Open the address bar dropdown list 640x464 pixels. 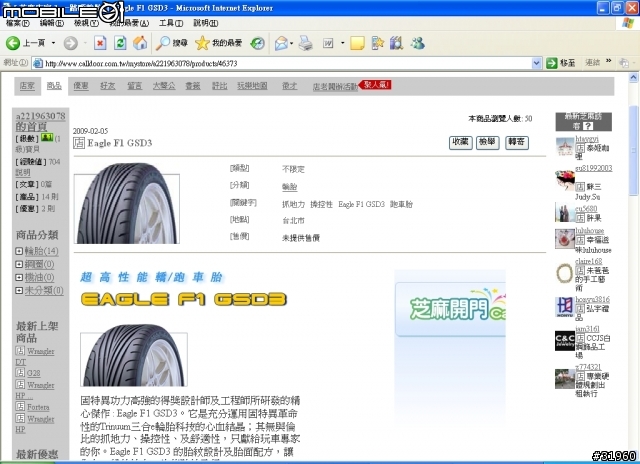536,63
